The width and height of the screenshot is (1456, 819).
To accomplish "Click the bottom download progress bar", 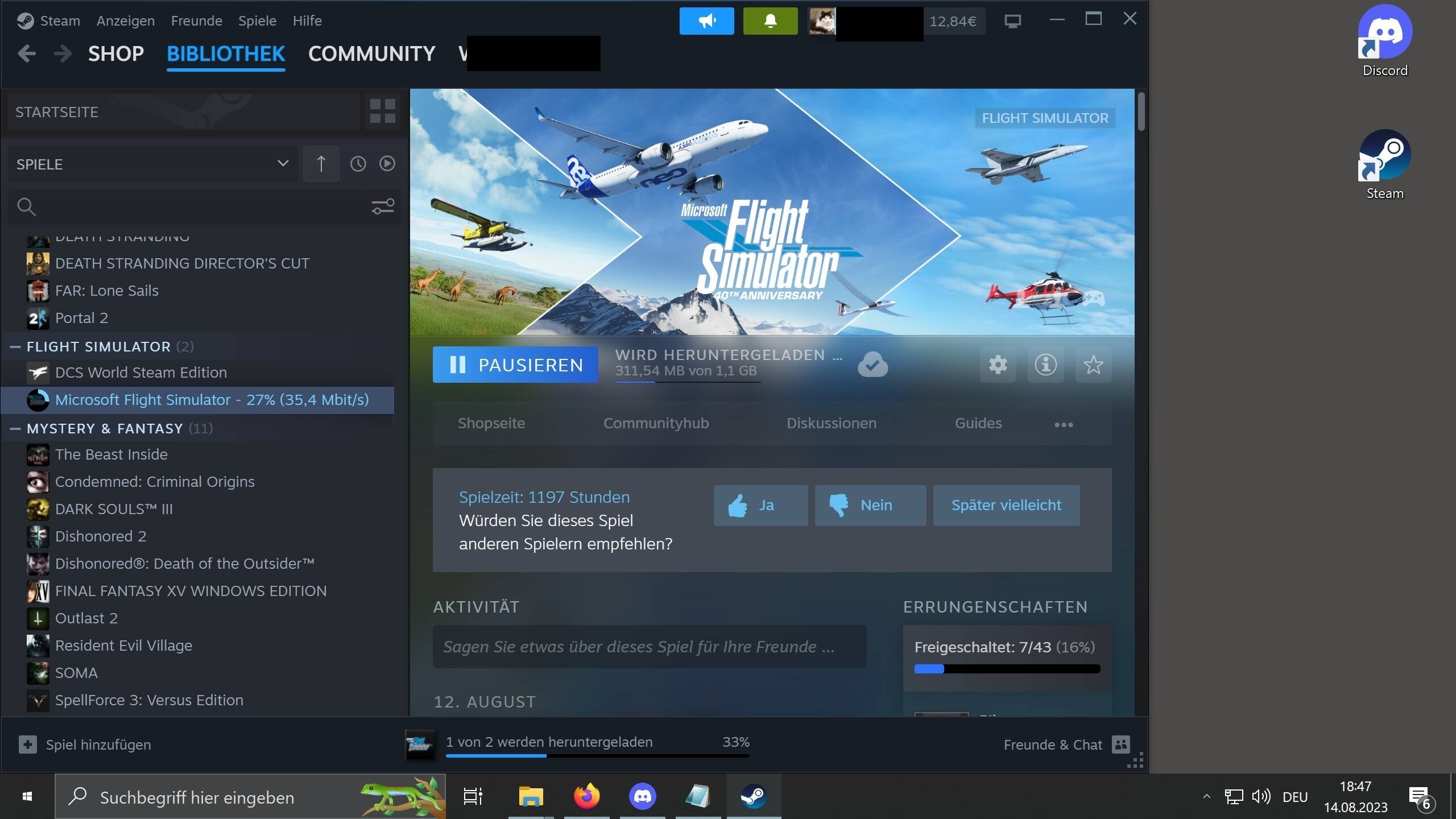I will [597, 755].
